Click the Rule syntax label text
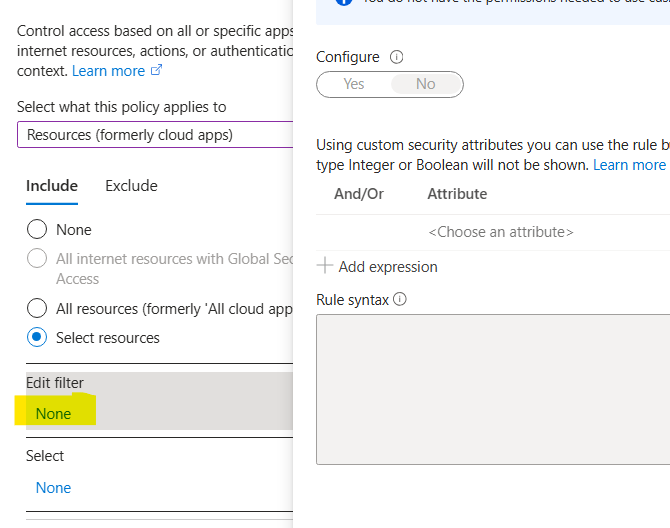Screen dimensions: 670x528 (353, 300)
